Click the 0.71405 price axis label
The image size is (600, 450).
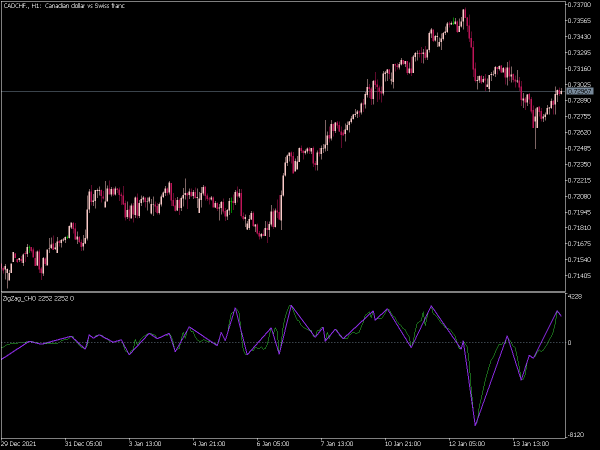click(580, 276)
